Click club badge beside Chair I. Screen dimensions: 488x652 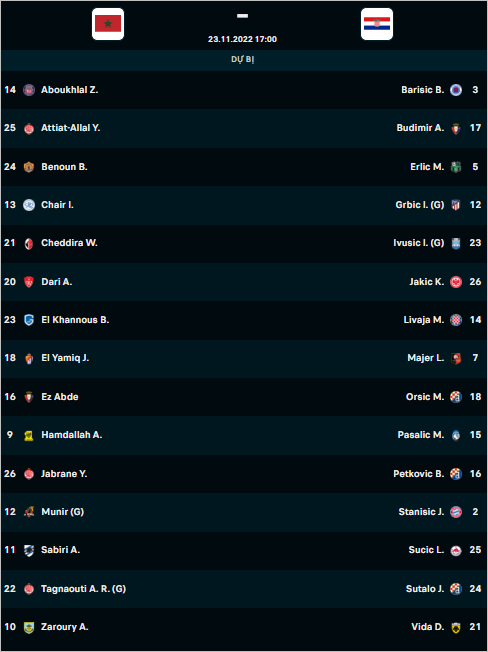coord(29,205)
